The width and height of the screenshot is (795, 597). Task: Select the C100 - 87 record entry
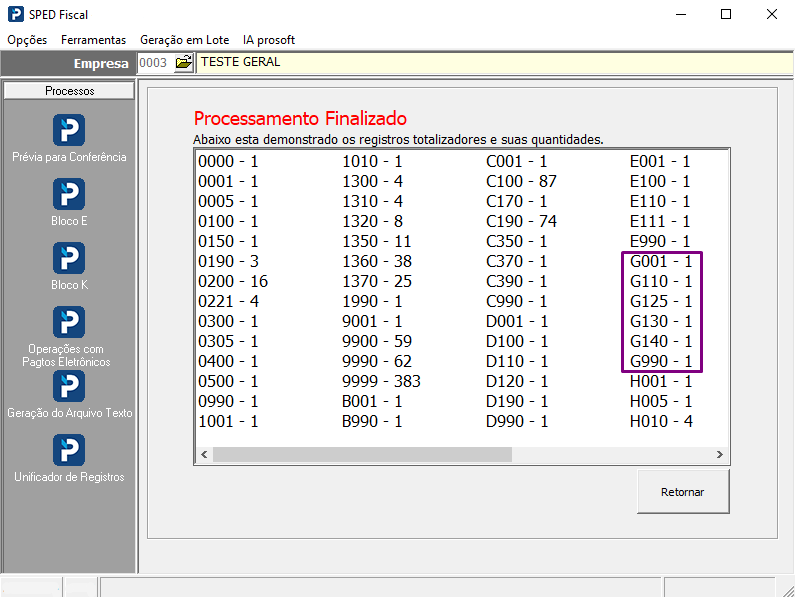pos(521,181)
